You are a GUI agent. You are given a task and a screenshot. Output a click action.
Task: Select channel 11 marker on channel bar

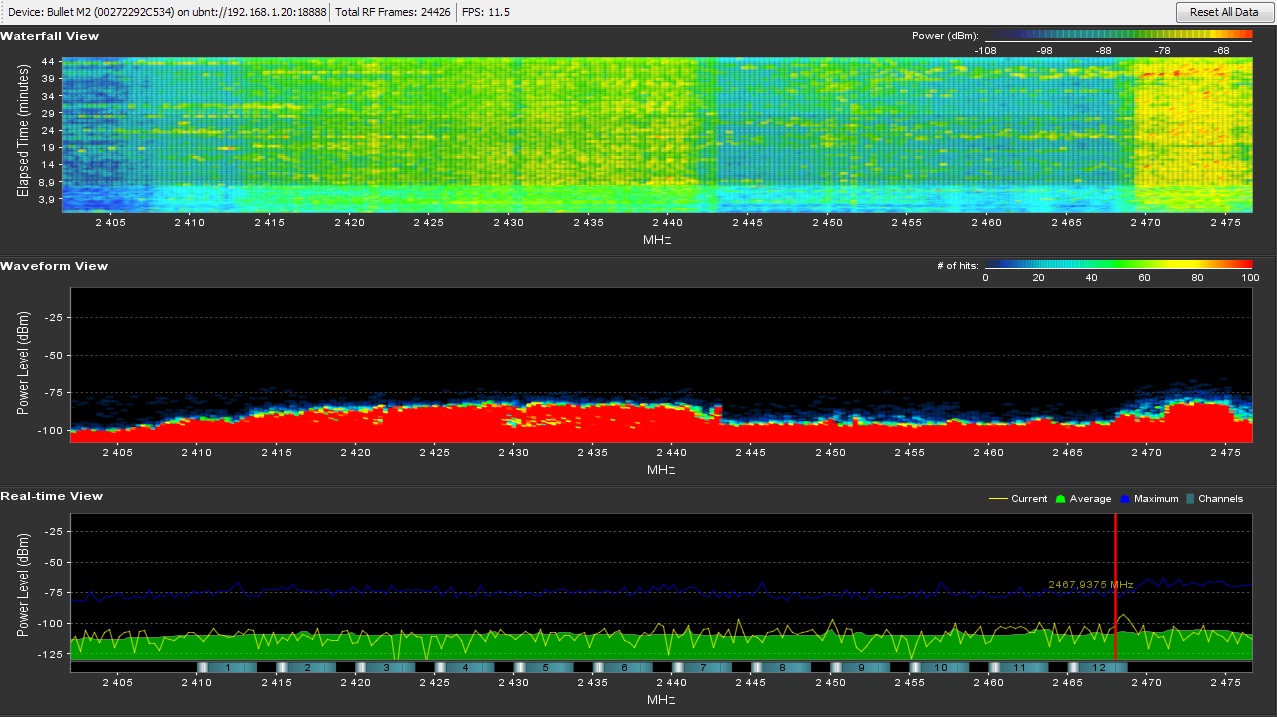(1019, 667)
